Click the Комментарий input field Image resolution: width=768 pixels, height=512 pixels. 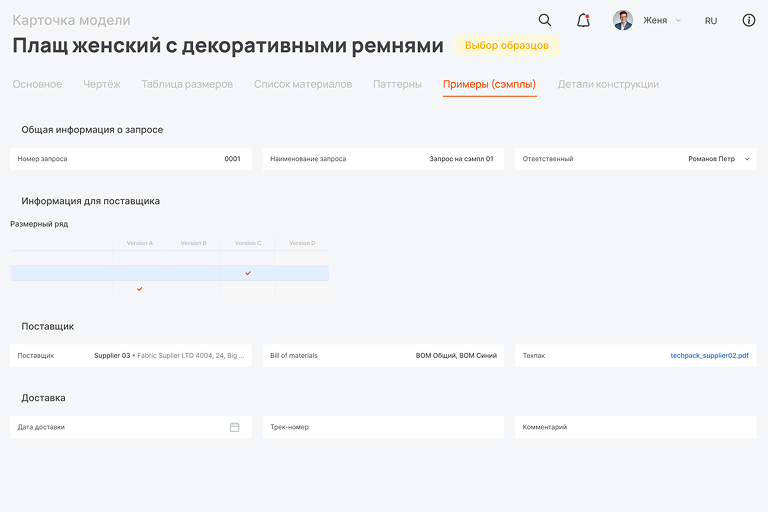[x=636, y=427]
